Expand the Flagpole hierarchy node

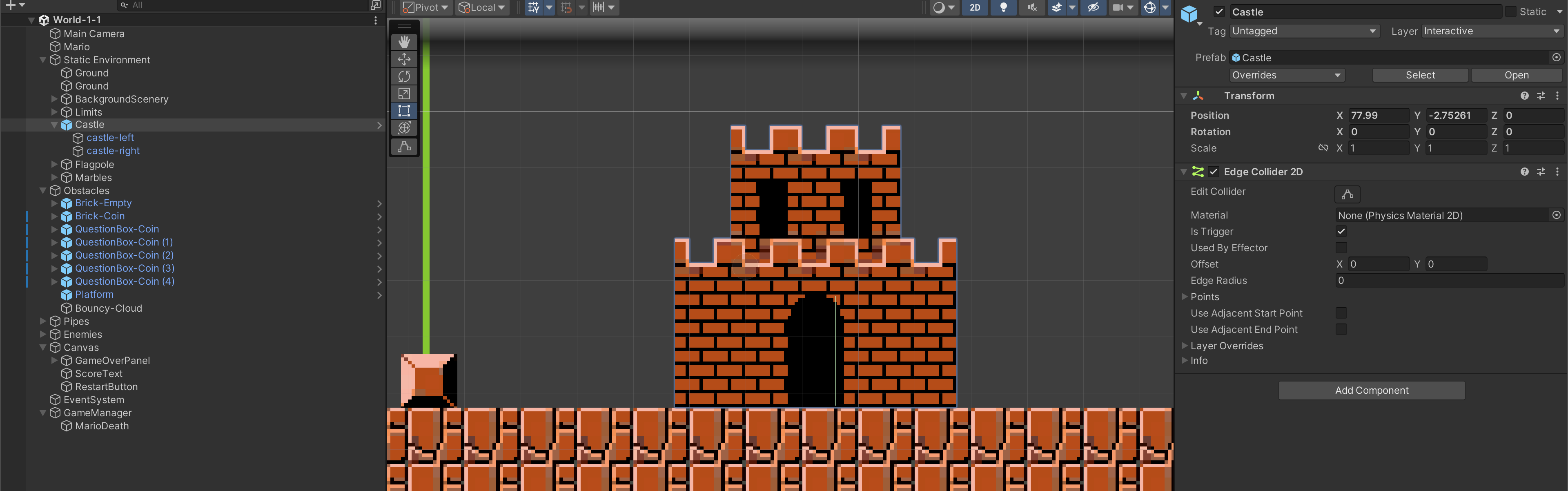[x=54, y=165]
